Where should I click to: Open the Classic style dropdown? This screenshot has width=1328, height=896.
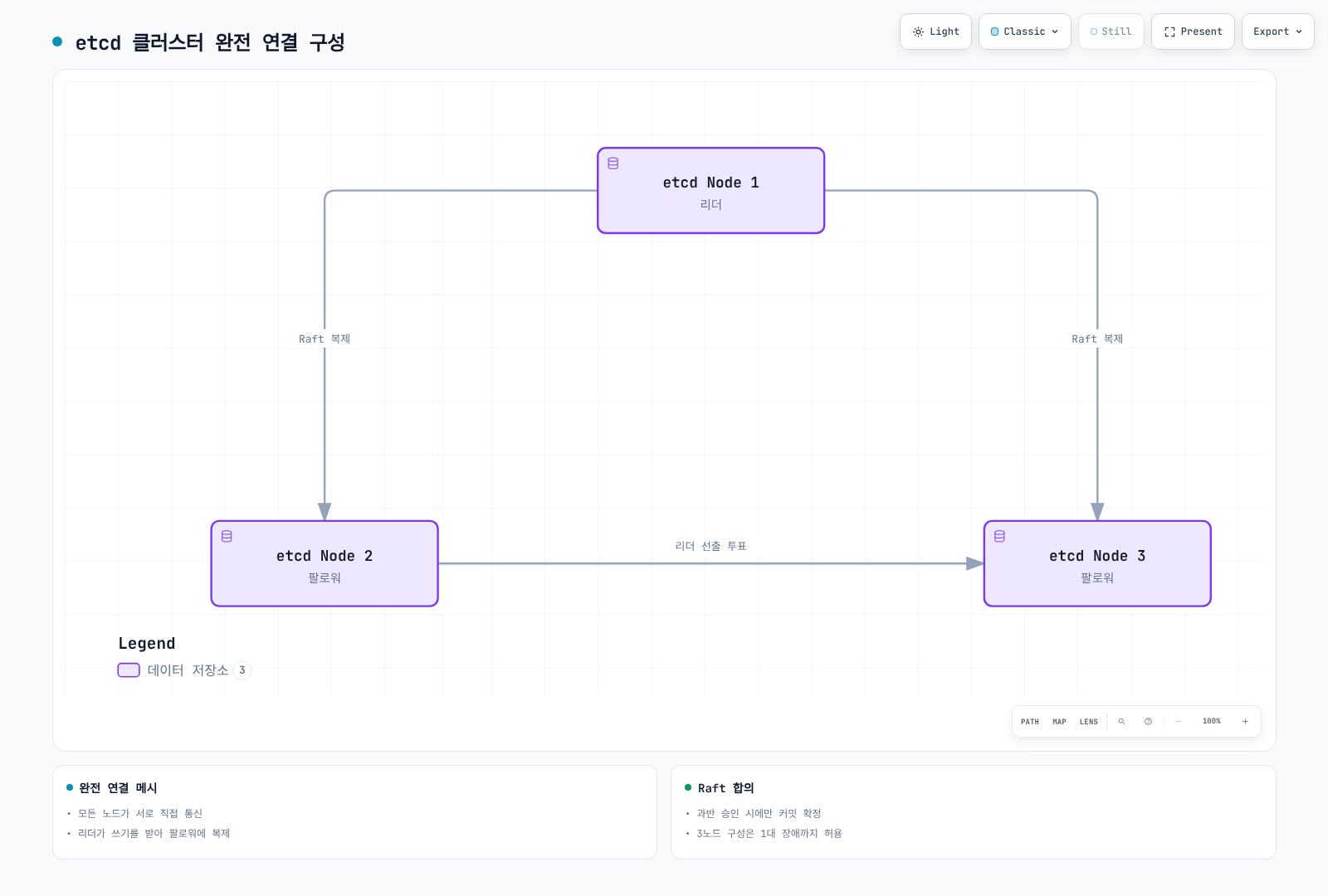click(x=1024, y=32)
